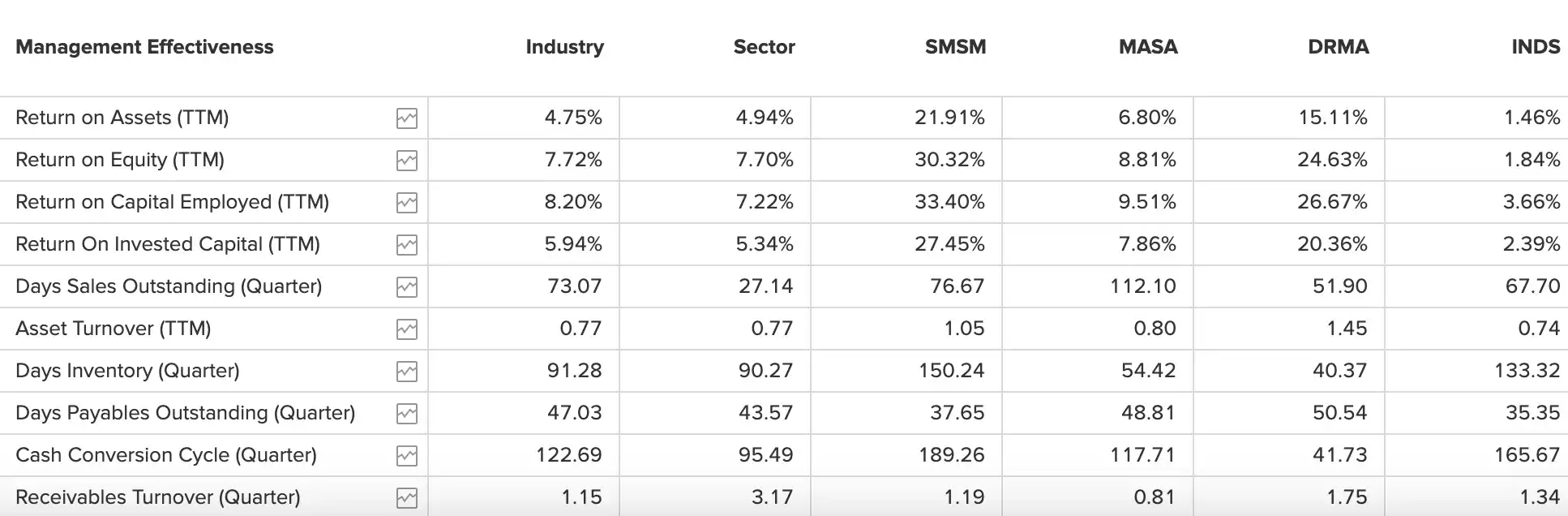Show Cash Conversion Cycle chart icon
The width and height of the screenshot is (1568, 516).
tap(407, 456)
